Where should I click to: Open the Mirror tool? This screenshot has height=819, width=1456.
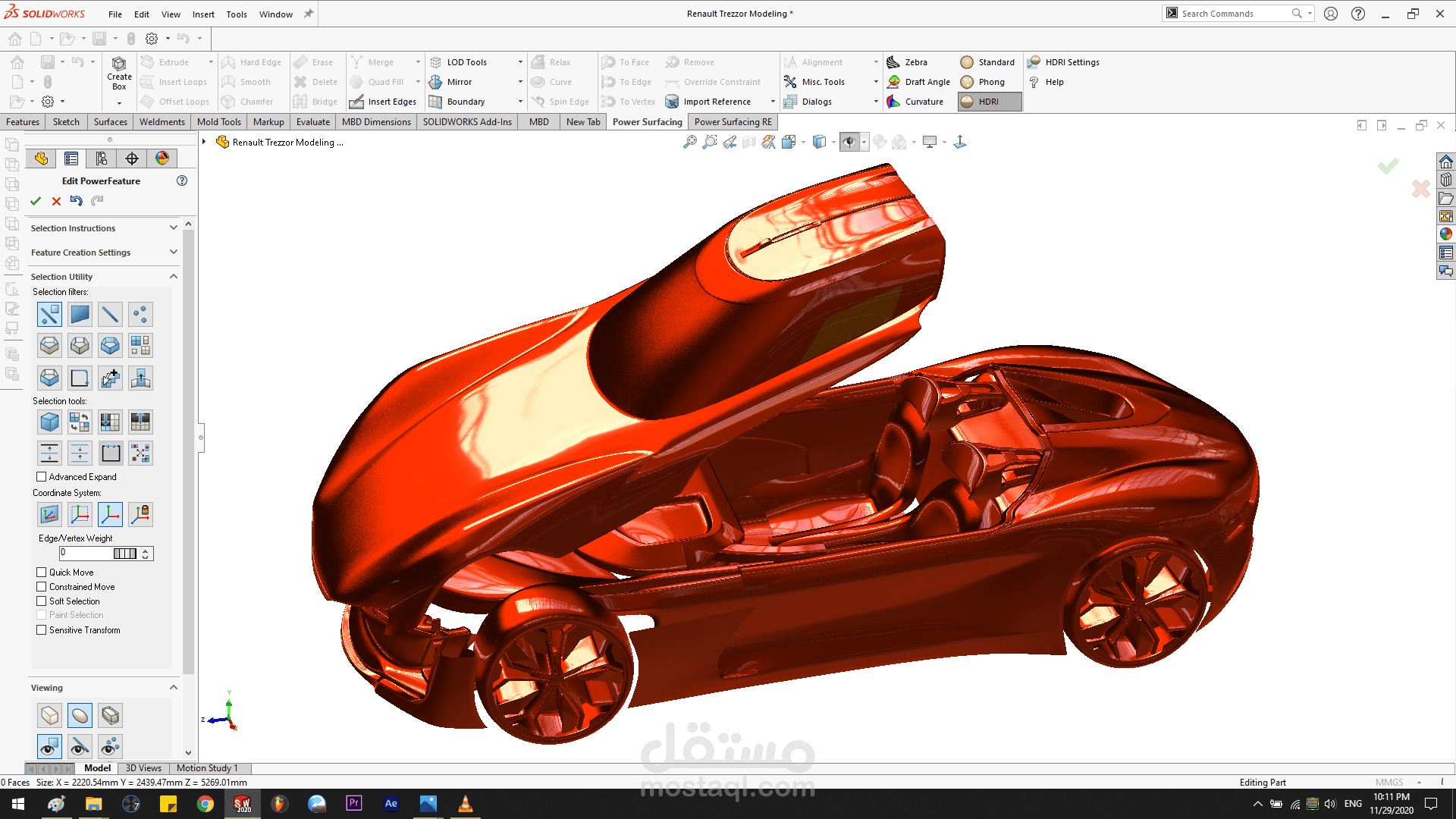(x=458, y=82)
